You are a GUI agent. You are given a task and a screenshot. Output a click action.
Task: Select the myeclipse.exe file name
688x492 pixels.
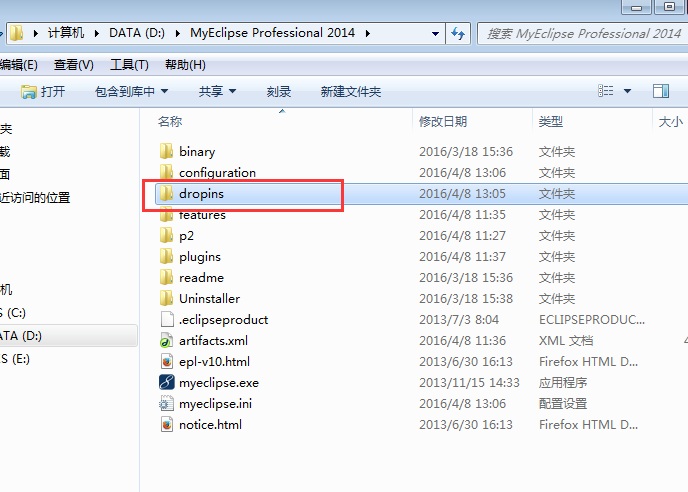tap(219, 383)
